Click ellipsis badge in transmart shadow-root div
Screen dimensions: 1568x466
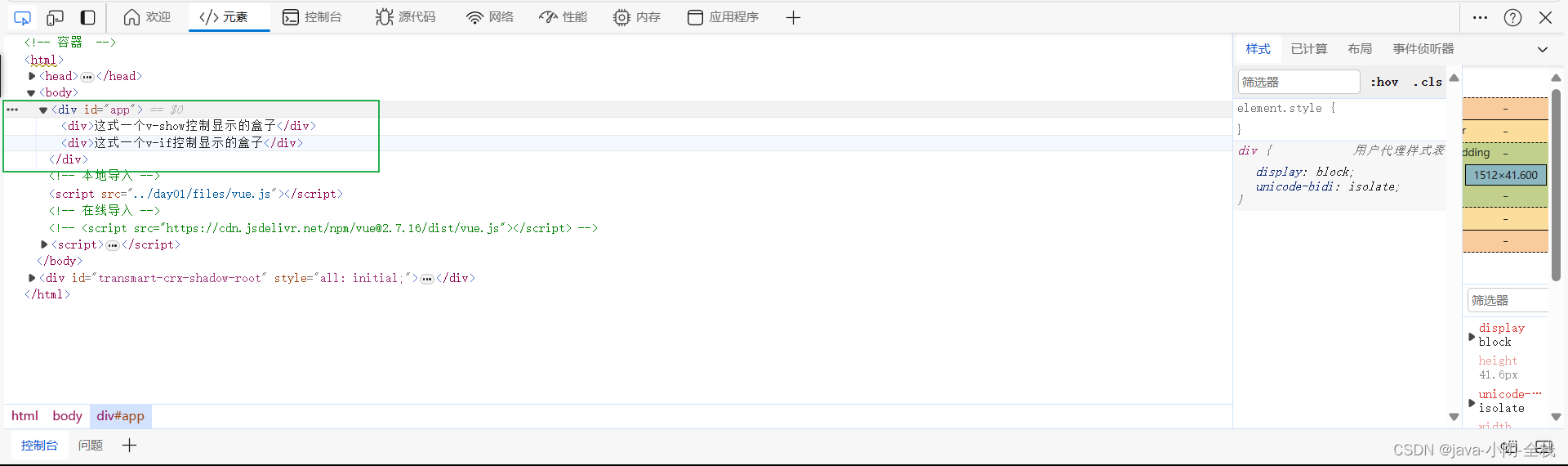427,279
